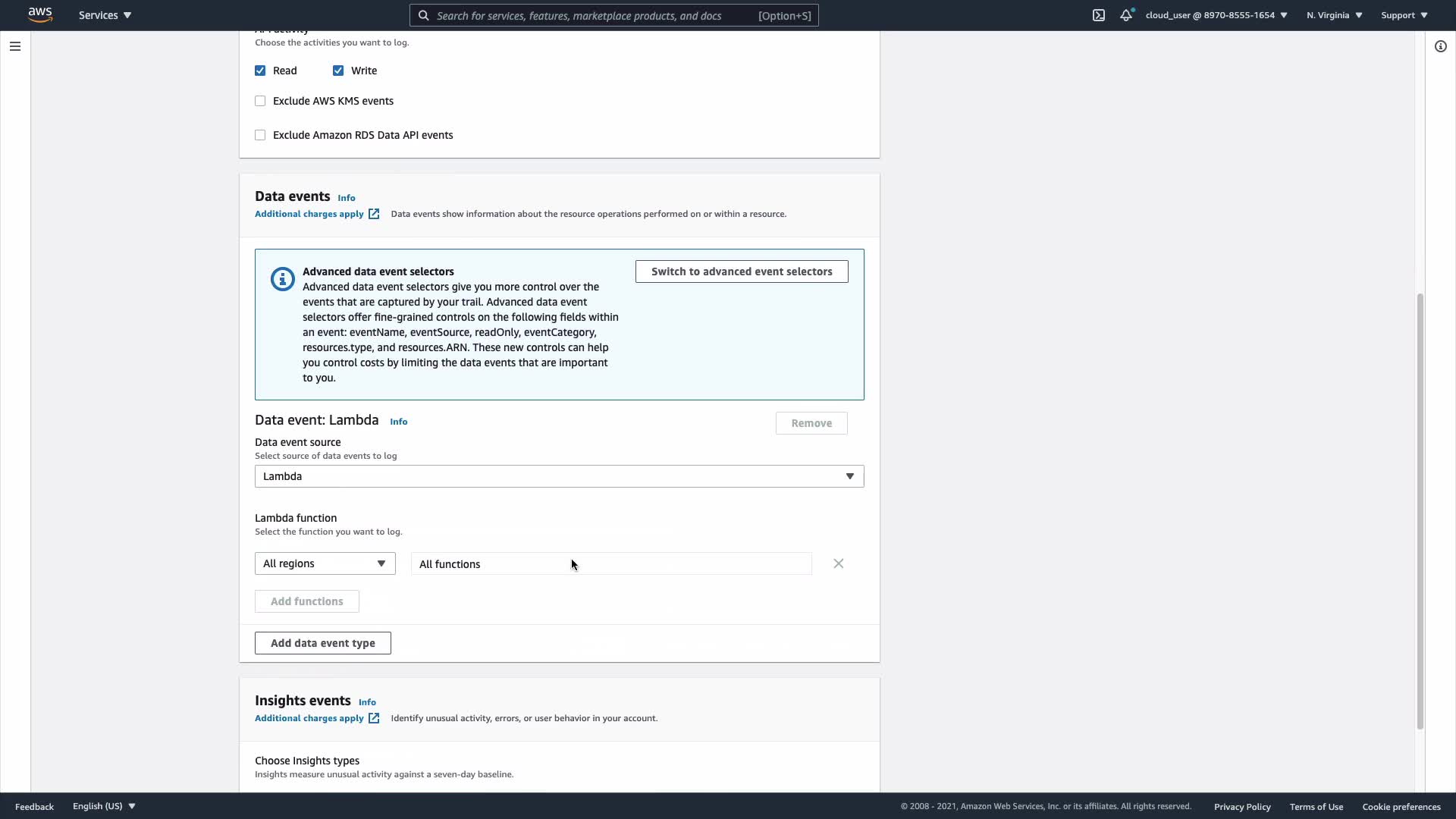Viewport: 1456px width, 819px height.
Task: Uncheck the Read API activity checkbox
Action: (260, 71)
